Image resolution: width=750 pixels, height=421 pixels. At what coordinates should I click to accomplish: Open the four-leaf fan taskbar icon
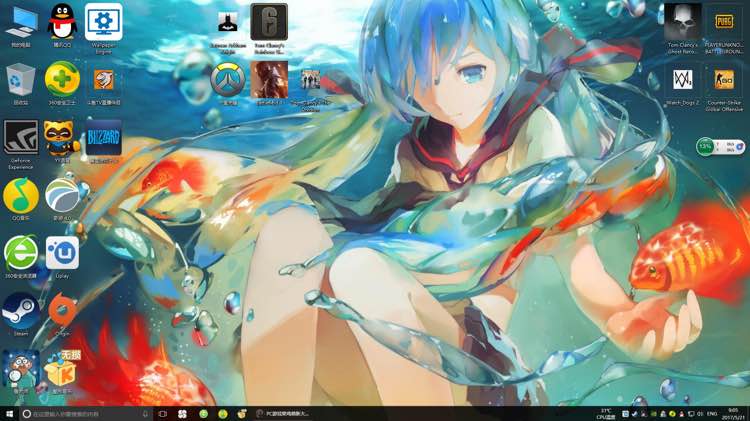coord(182,414)
